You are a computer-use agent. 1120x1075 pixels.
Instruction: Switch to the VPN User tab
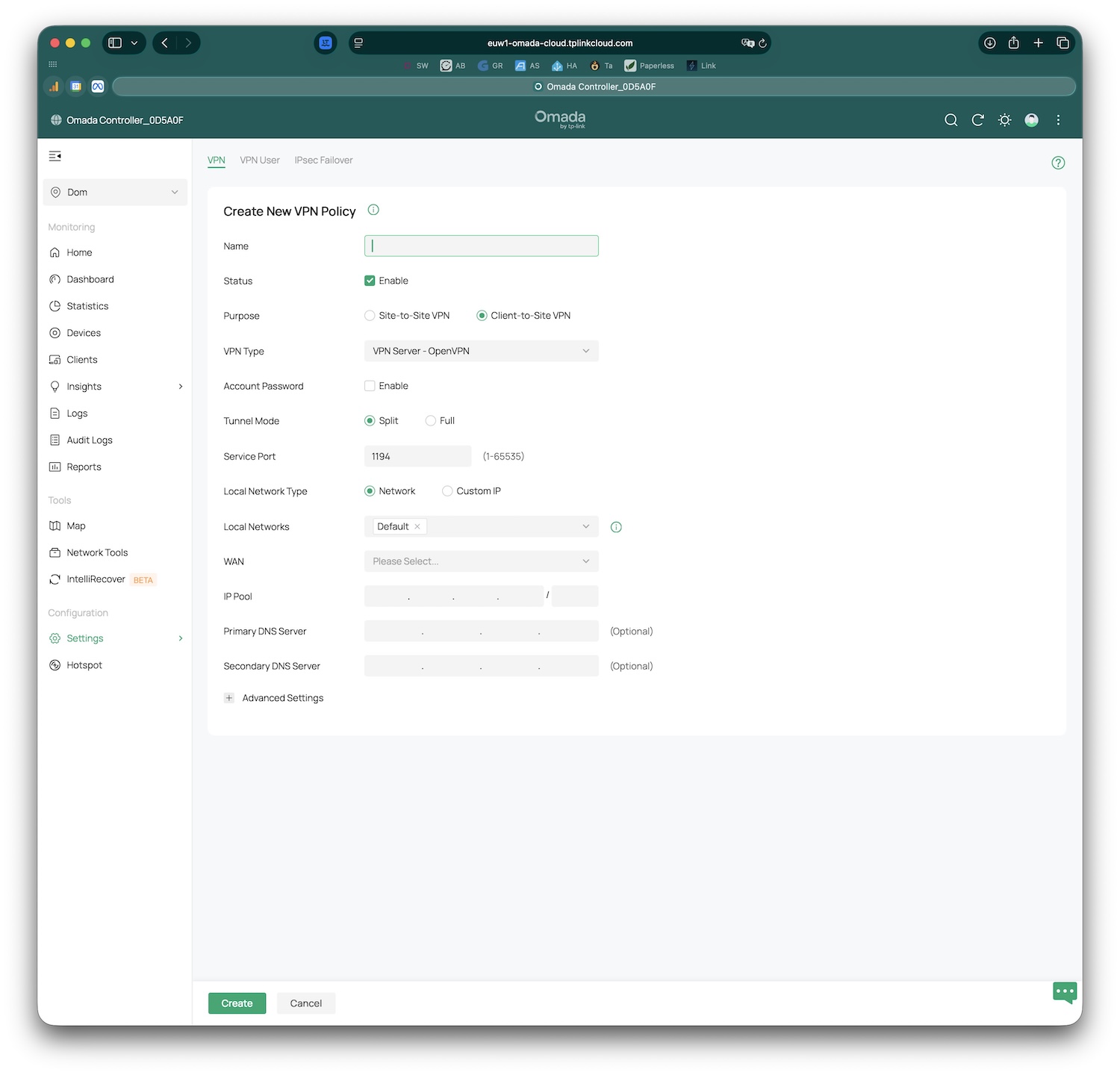coord(259,161)
